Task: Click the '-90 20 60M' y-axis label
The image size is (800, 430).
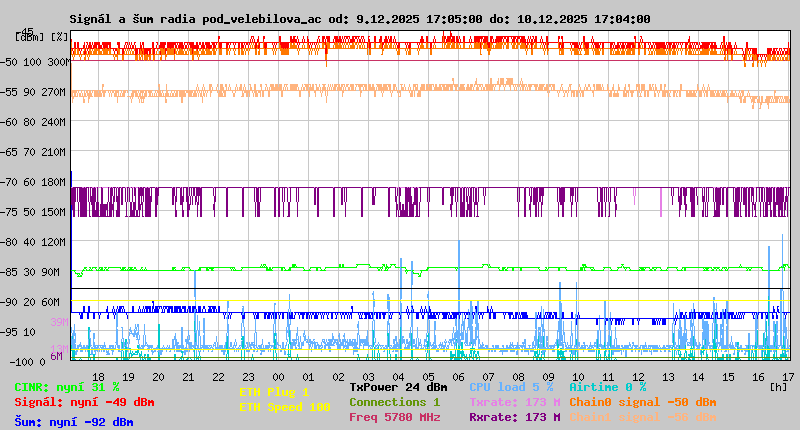Action: [31, 302]
